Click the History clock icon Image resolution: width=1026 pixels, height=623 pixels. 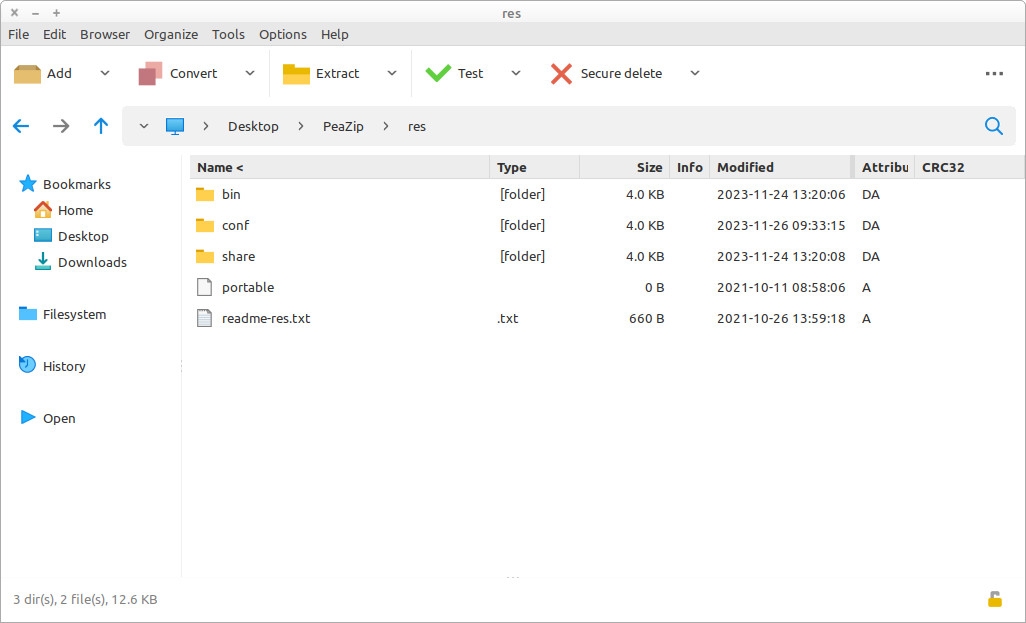[x=27, y=365]
